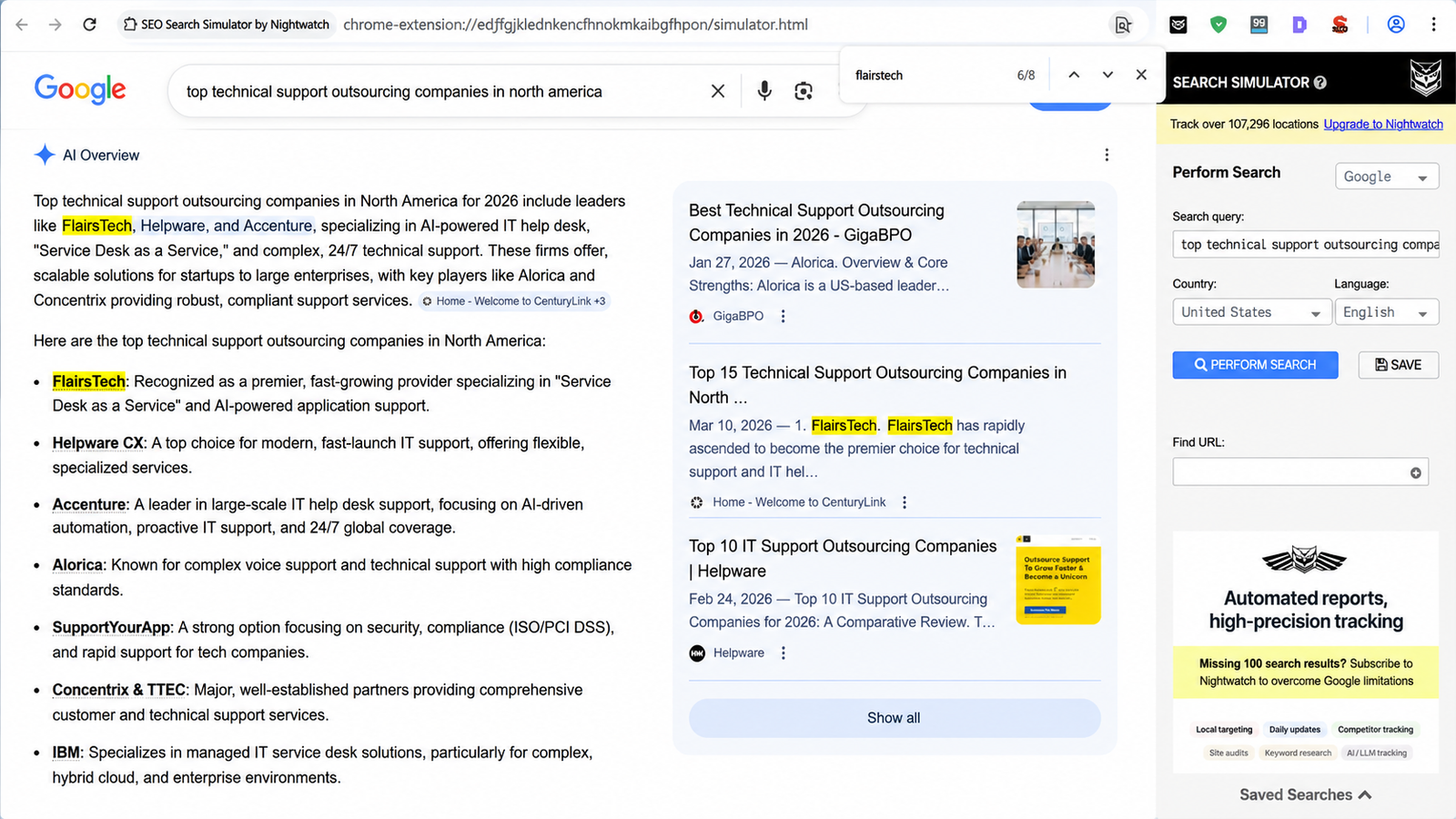Expand the Saved Searches section
Viewport: 1456px width, 819px height.
pyautogui.click(x=1305, y=794)
